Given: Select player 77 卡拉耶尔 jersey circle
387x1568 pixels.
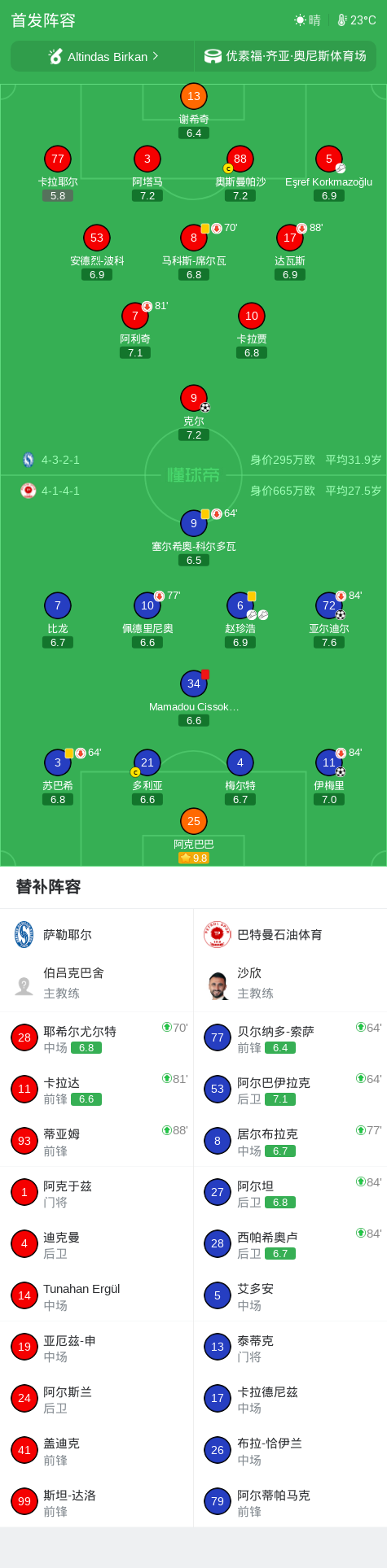Looking at the screenshot, I should coord(57,159).
